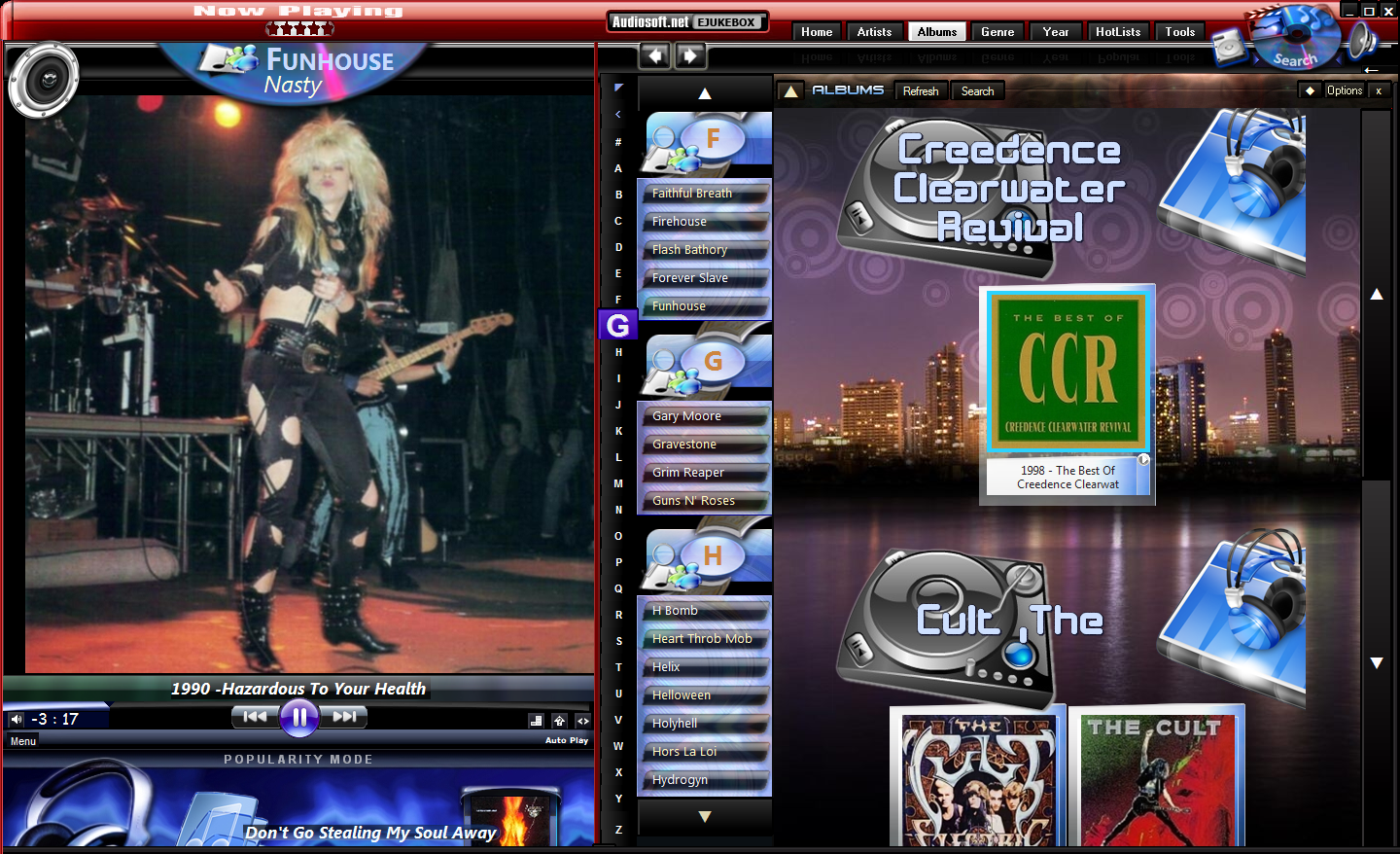1400x854 pixels.
Task: Click the up-arrow house icon in player bar
Action: [x=559, y=721]
